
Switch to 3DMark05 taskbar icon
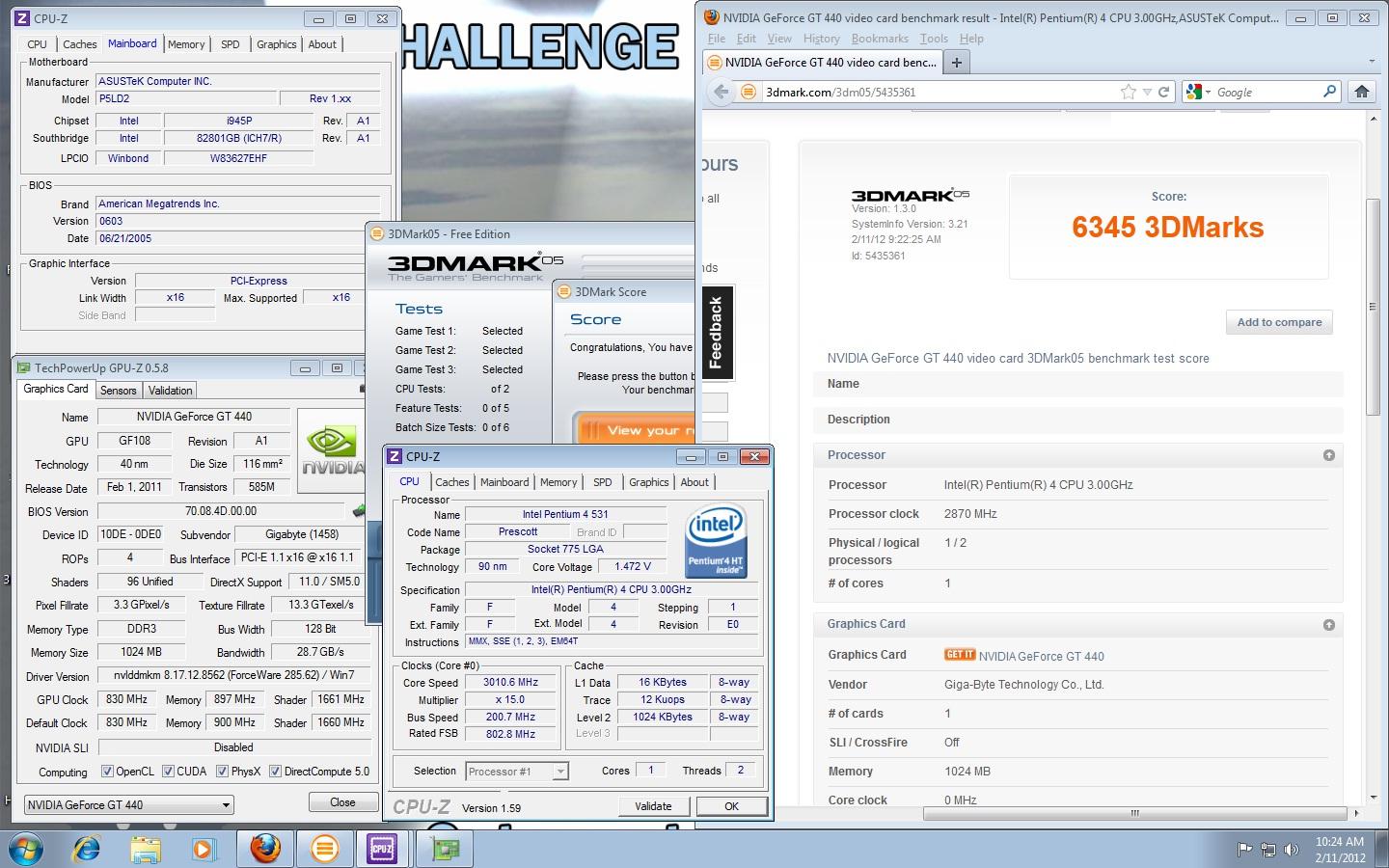[x=325, y=849]
